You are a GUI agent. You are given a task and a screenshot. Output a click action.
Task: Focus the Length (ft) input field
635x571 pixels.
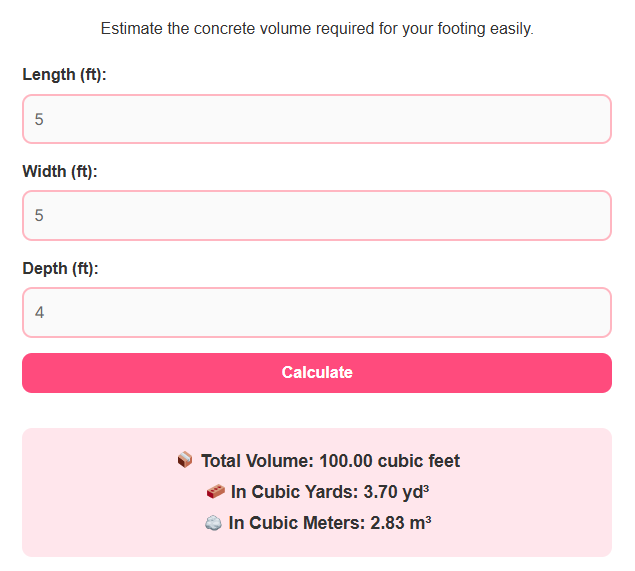pos(316,119)
